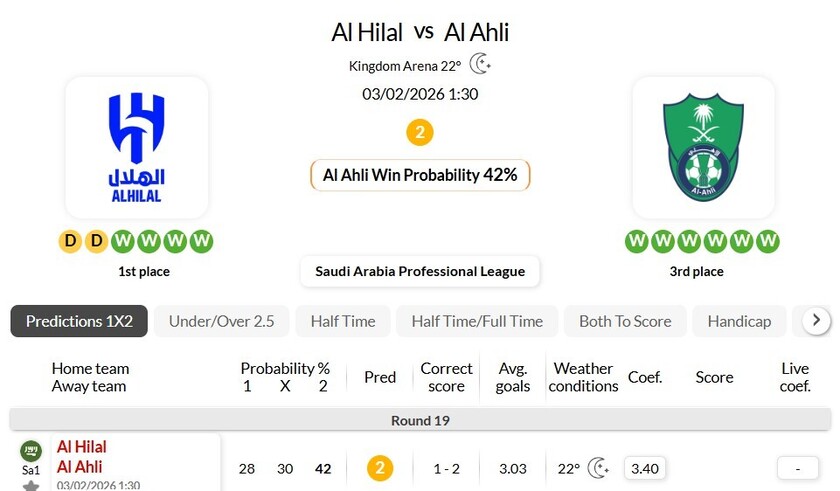Open the Half Time/Full Time tab
The image size is (840, 491).
point(477,321)
